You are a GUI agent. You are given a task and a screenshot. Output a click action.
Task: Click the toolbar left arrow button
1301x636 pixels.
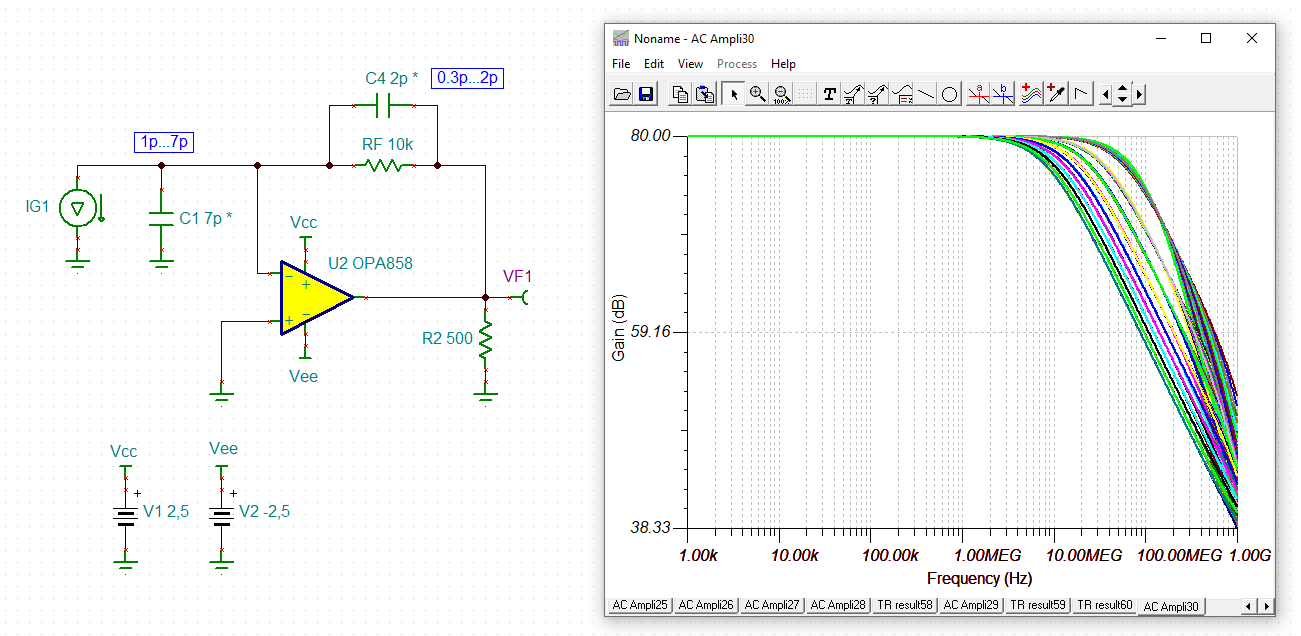(1106, 94)
